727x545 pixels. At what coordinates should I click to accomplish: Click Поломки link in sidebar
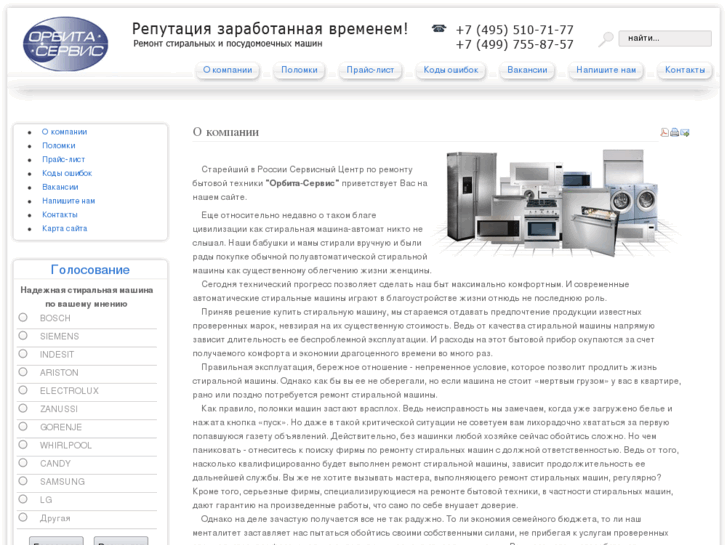[59, 146]
